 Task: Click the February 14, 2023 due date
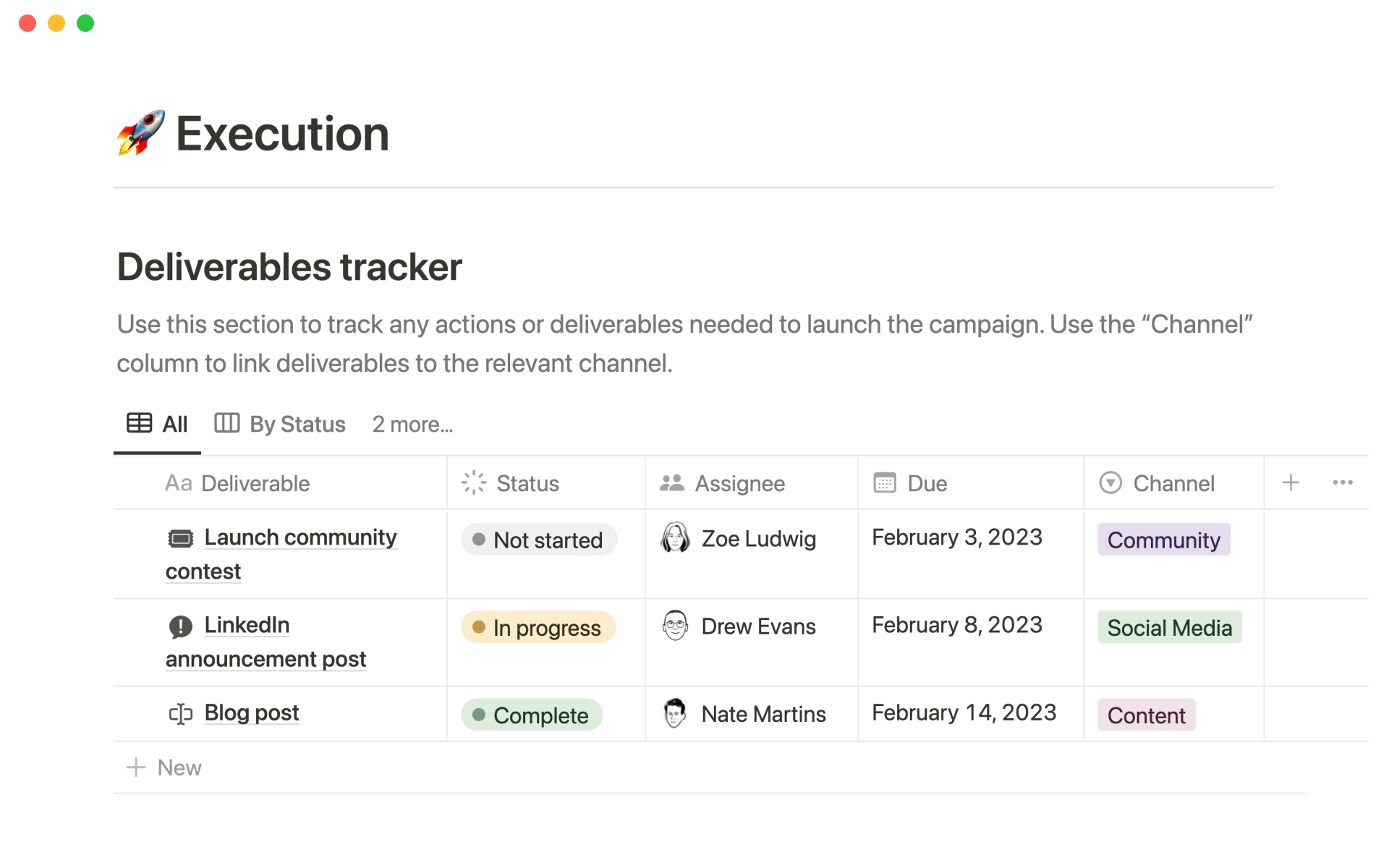[964, 713]
